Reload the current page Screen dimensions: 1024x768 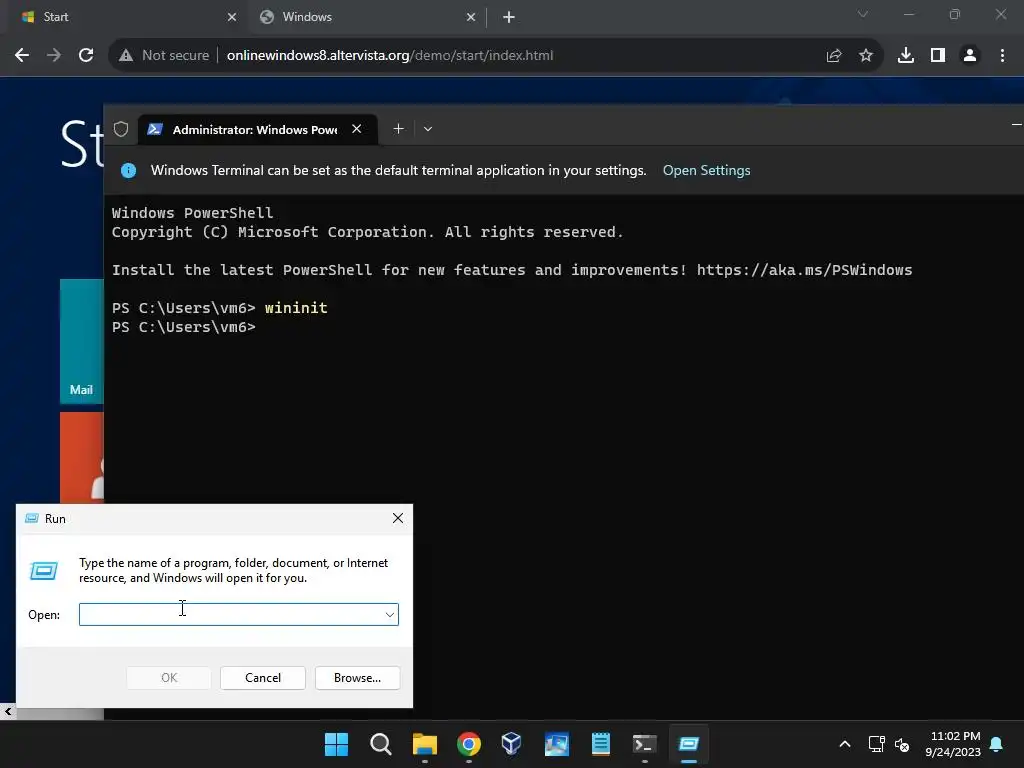(86, 56)
